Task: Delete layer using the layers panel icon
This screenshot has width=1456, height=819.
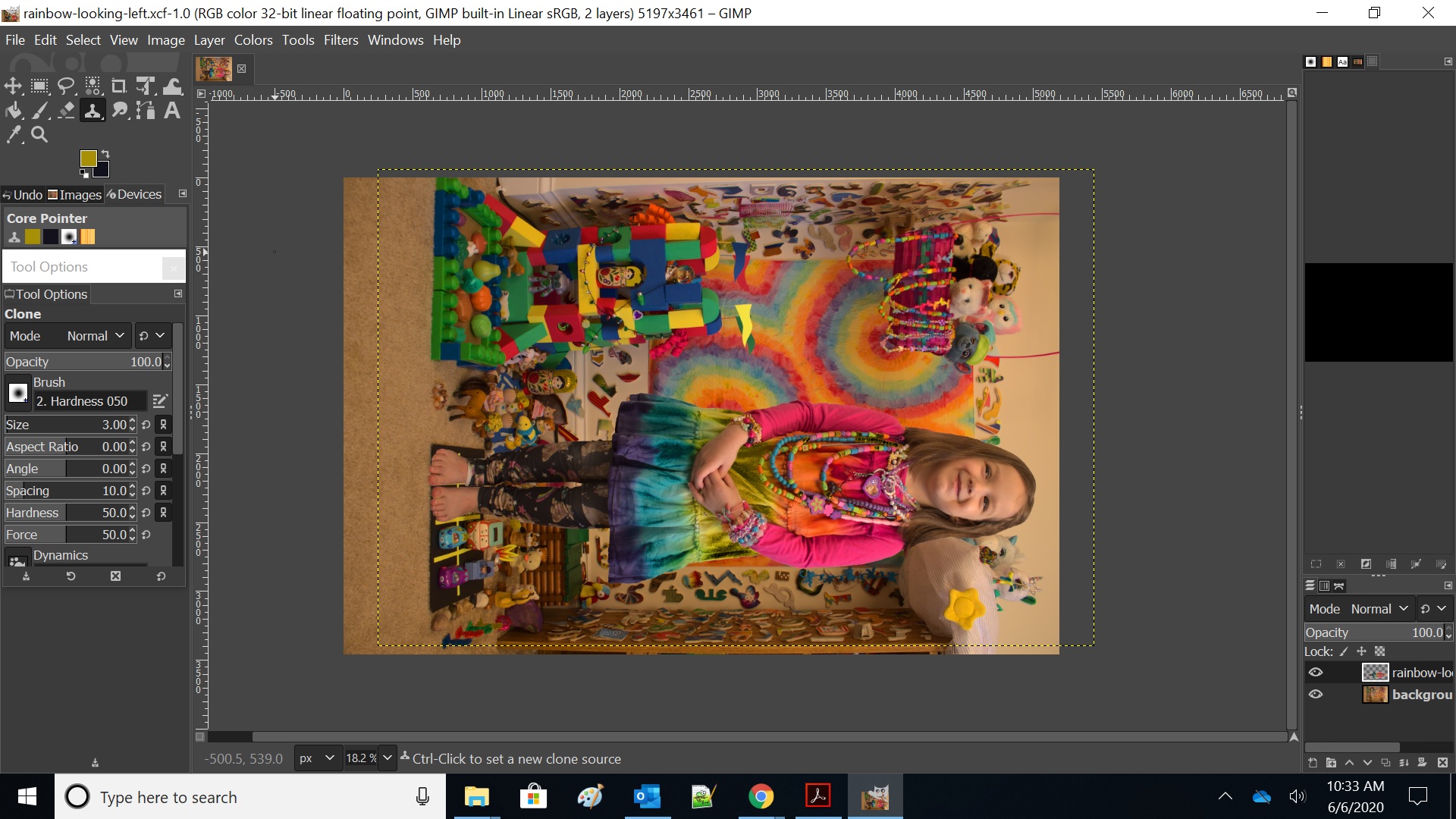Action: pos(1442,763)
